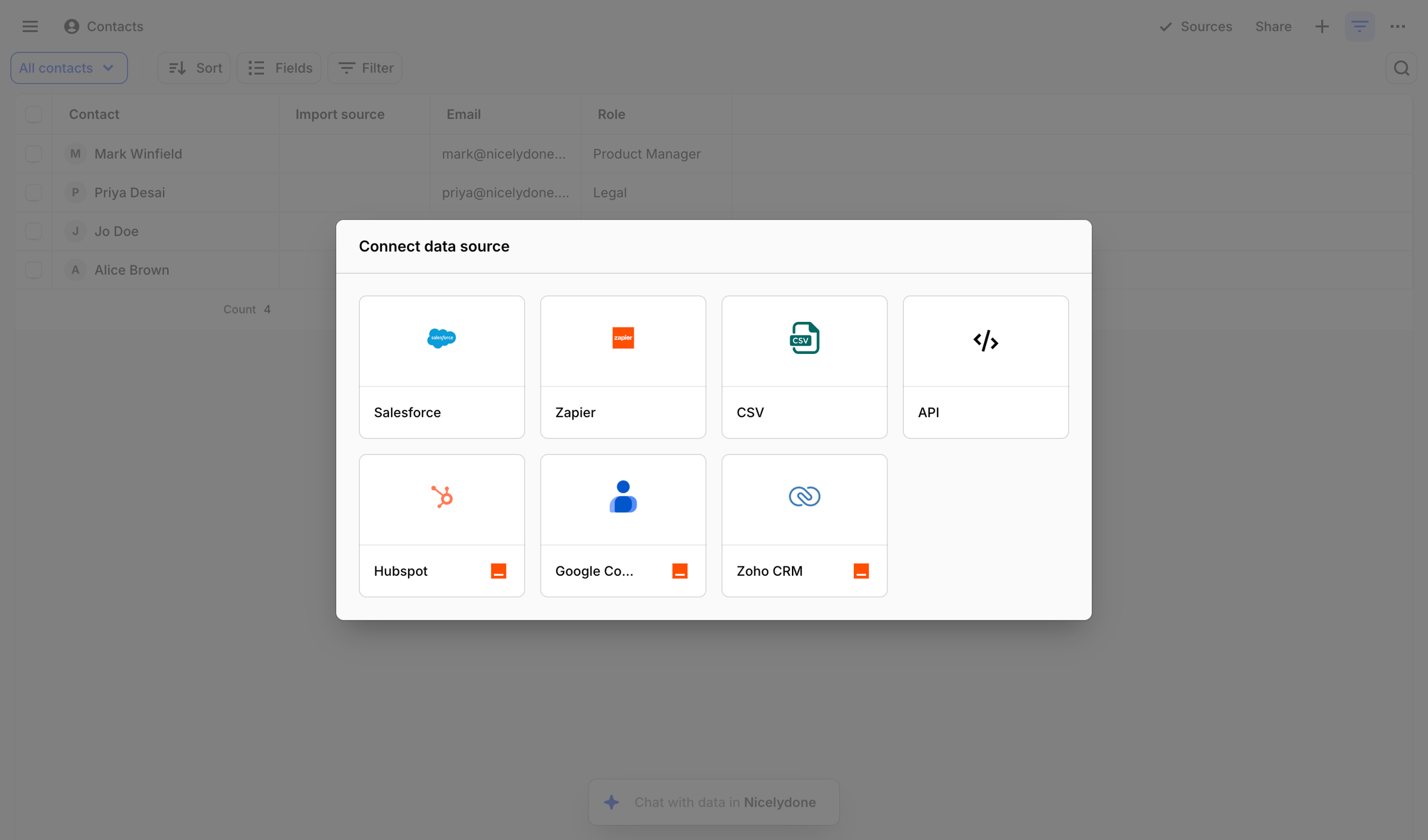Open the hamburger menu
Screen dimensions: 1428x840
click(x=30, y=26)
